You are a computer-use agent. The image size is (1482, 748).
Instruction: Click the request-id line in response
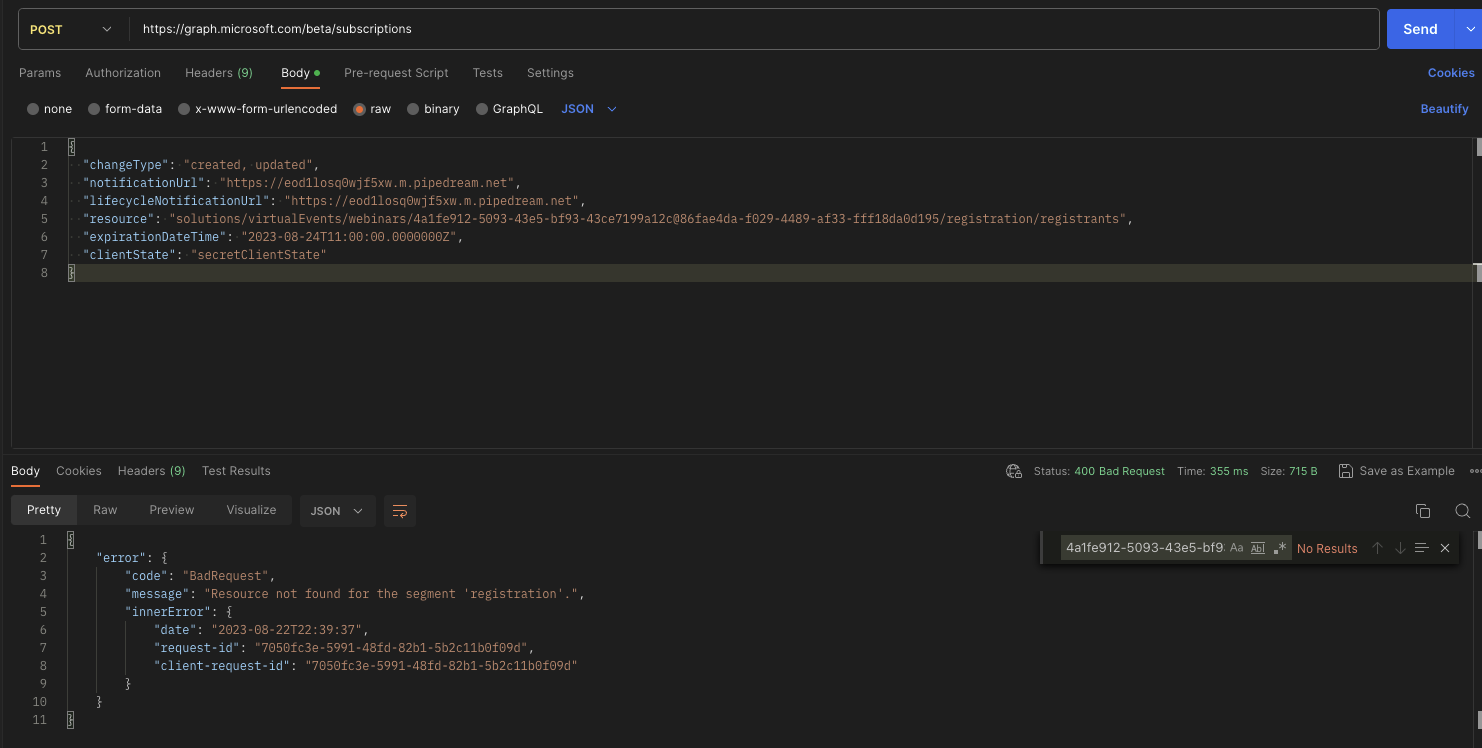[345, 648]
